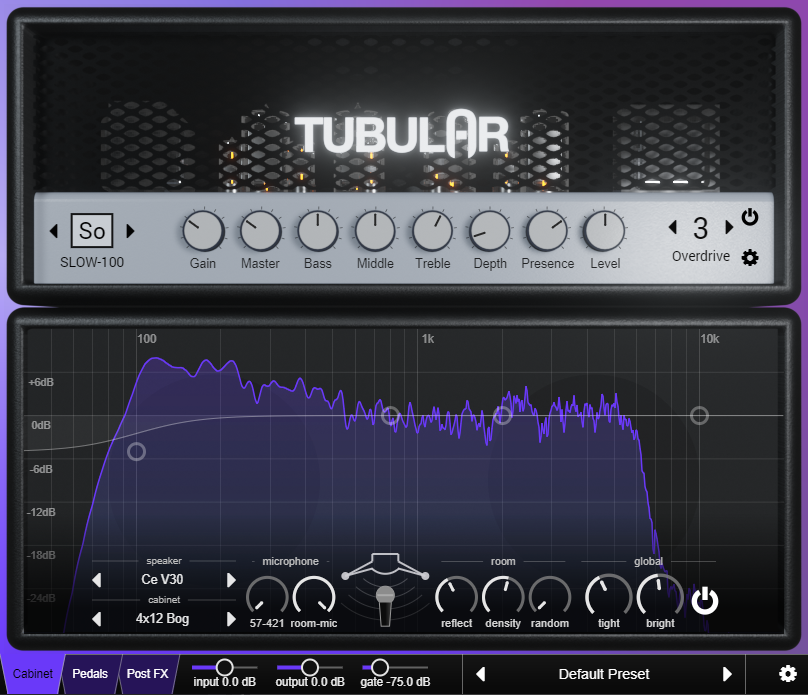Viewport: 808px width, 695px height.
Task: Open global plugin settings gear
Action: (x=787, y=673)
